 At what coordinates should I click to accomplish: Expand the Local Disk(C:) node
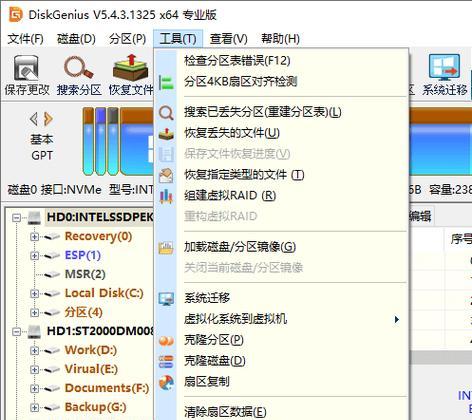34,294
